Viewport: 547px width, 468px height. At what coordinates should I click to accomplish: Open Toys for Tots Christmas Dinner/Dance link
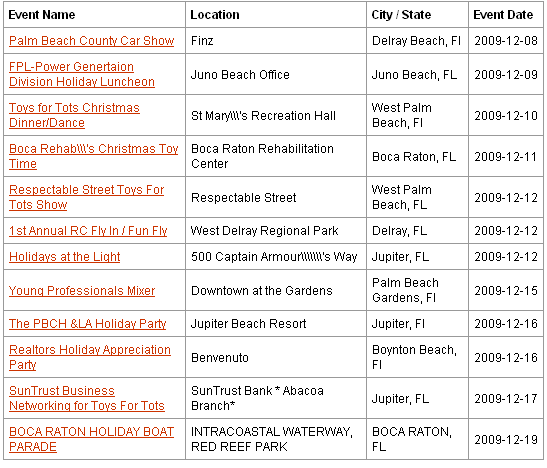[74, 115]
